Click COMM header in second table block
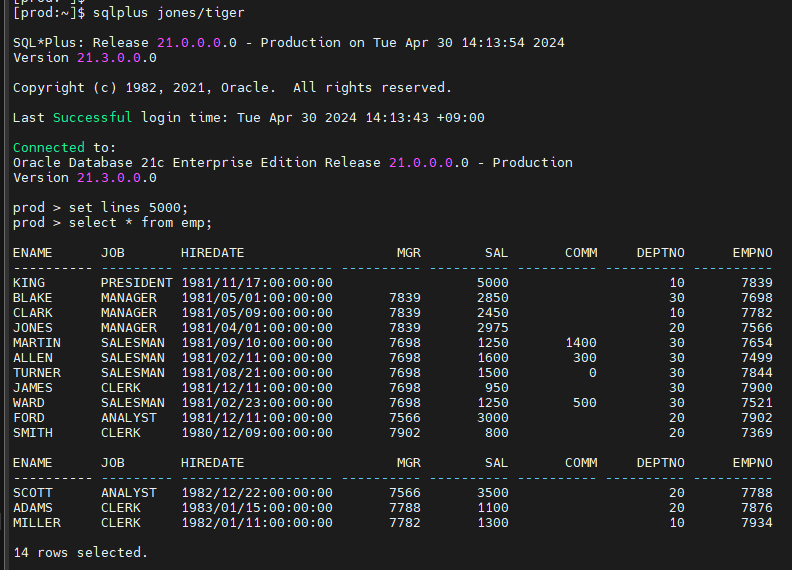792x570 pixels. click(581, 463)
